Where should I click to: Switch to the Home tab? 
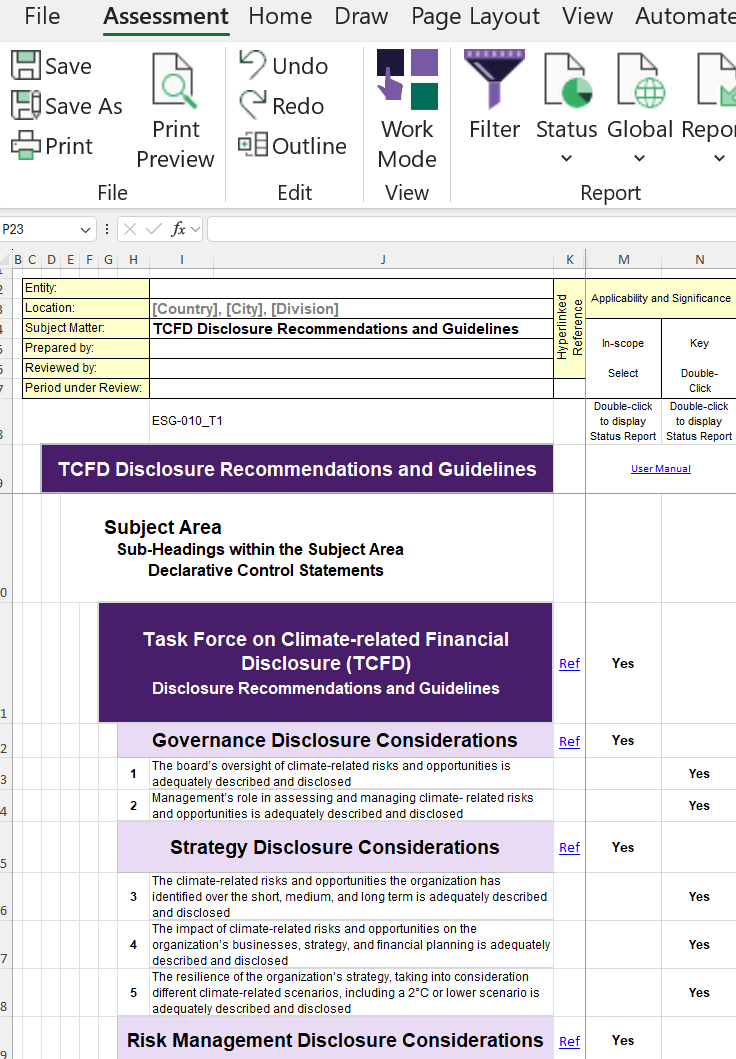[x=280, y=16]
